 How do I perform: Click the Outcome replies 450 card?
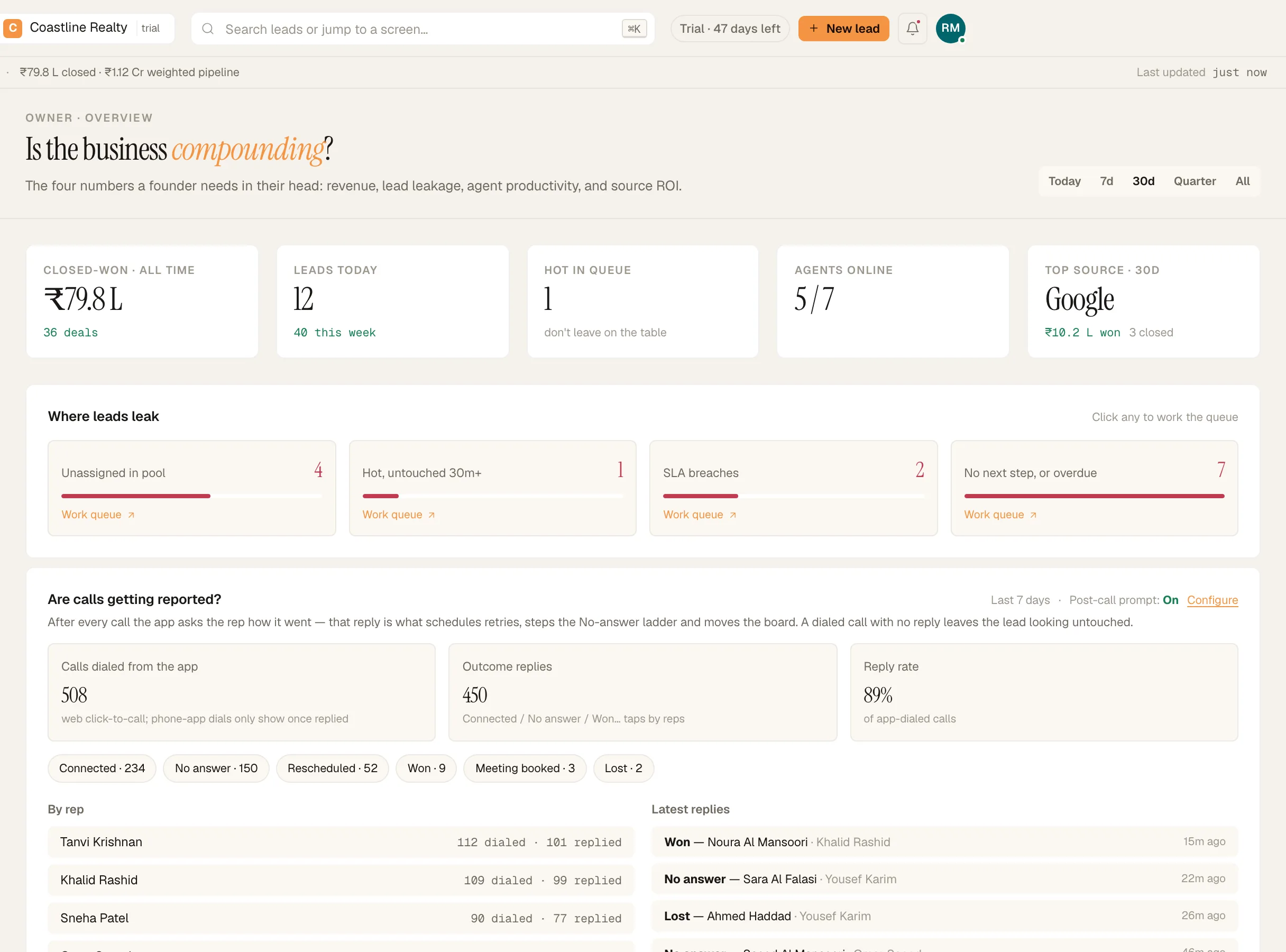643,692
